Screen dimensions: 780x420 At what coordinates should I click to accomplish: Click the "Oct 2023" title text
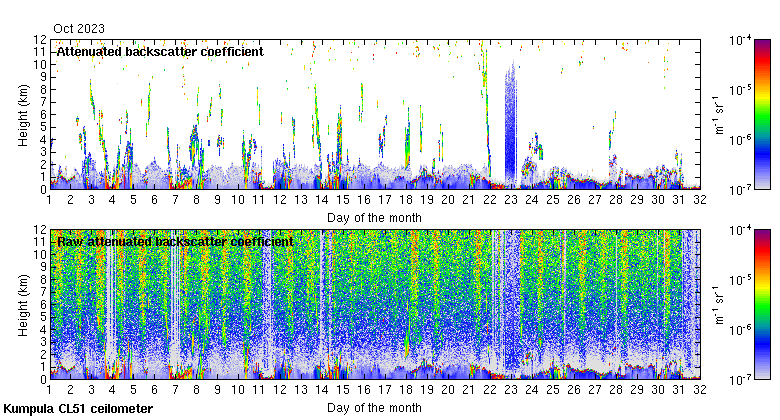(79, 28)
